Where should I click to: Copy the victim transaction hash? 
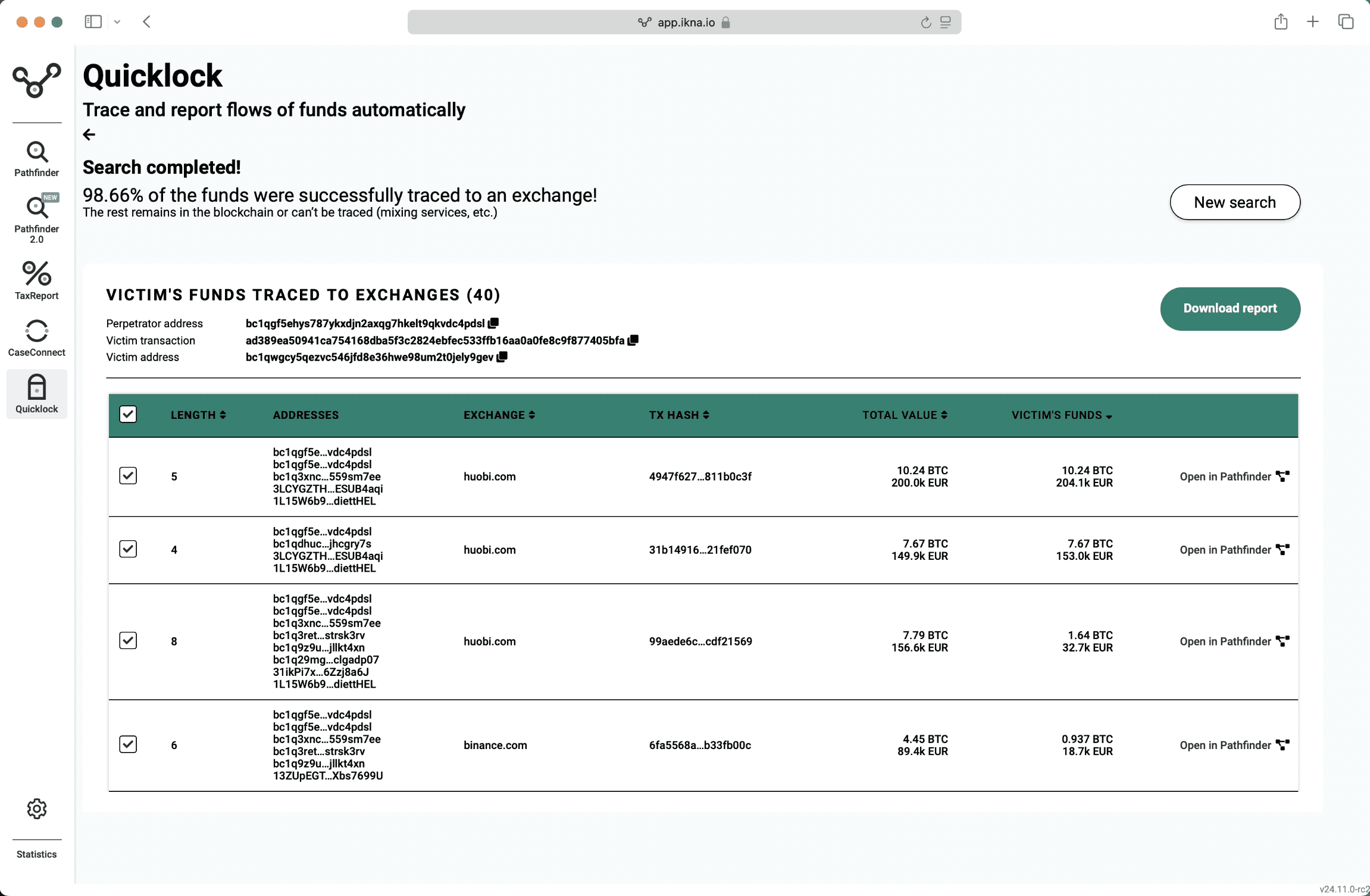point(633,340)
